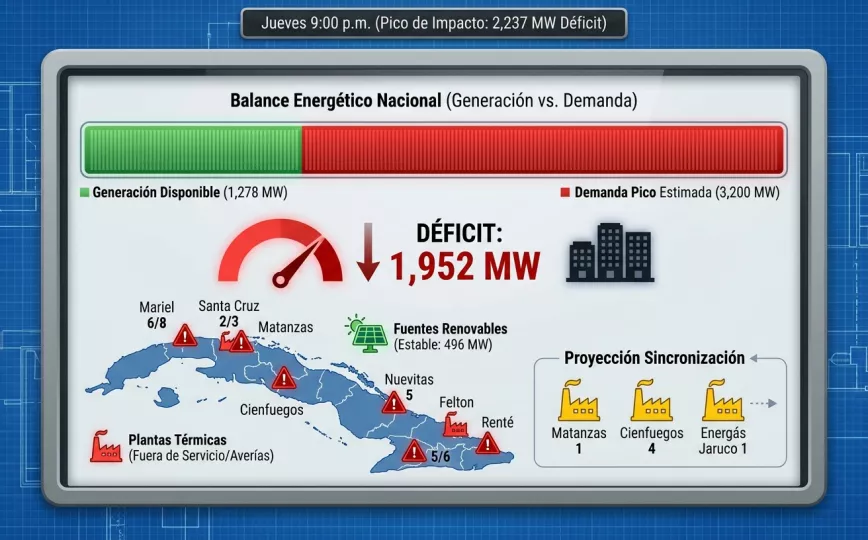Click the warning triangle beside 5/6
868x540 pixels.
tap(414, 451)
